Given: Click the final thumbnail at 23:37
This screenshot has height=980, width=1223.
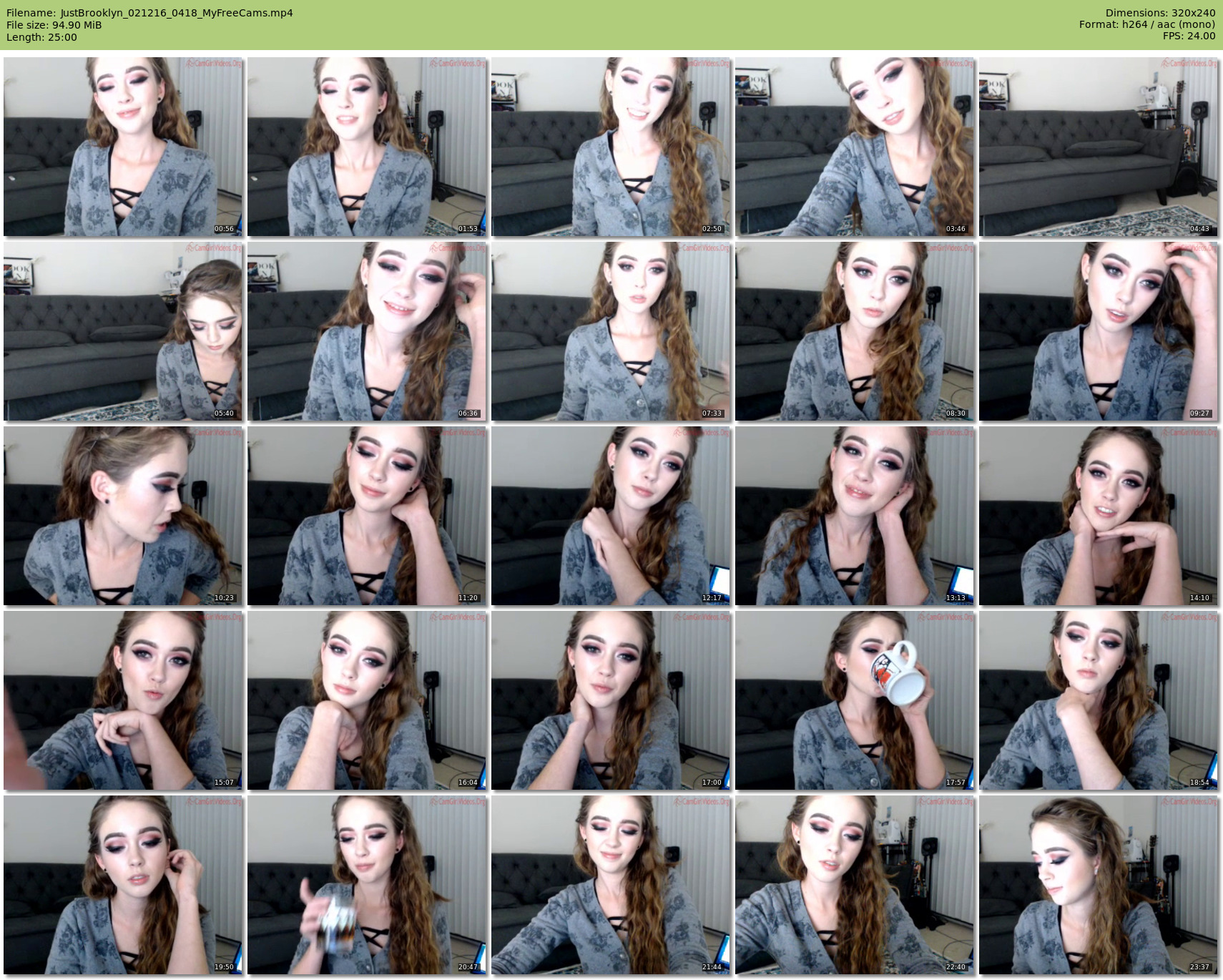Looking at the screenshot, I should click(x=1098, y=885).
